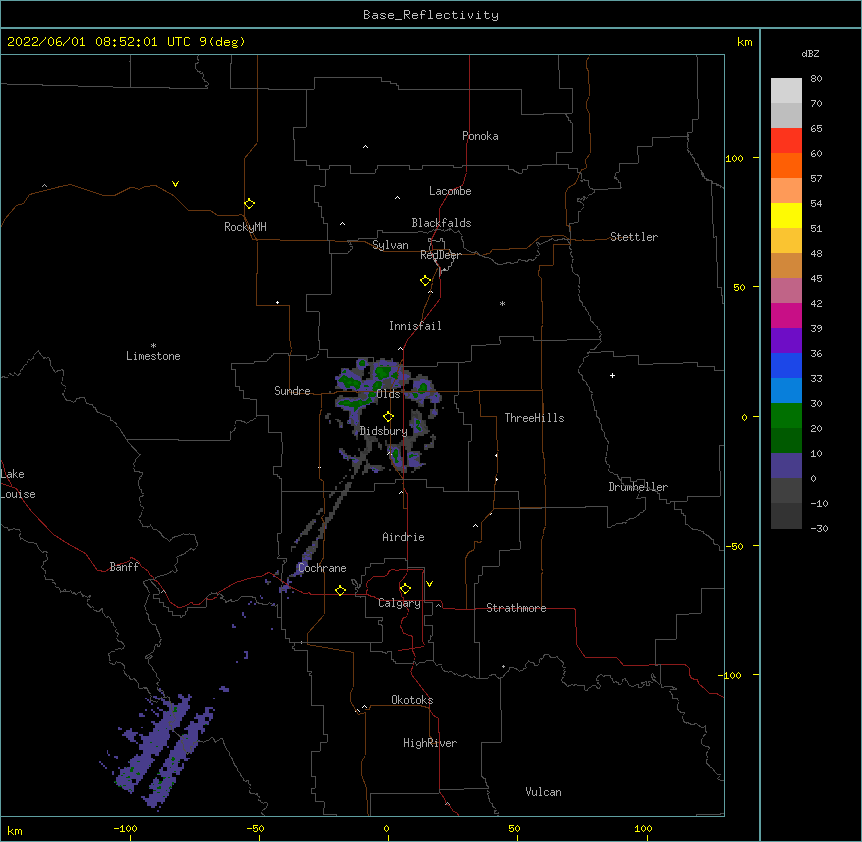Click the RockyMH city label
Viewport: 862px width, 842px height.
pyautogui.click(x=245, y=227)
